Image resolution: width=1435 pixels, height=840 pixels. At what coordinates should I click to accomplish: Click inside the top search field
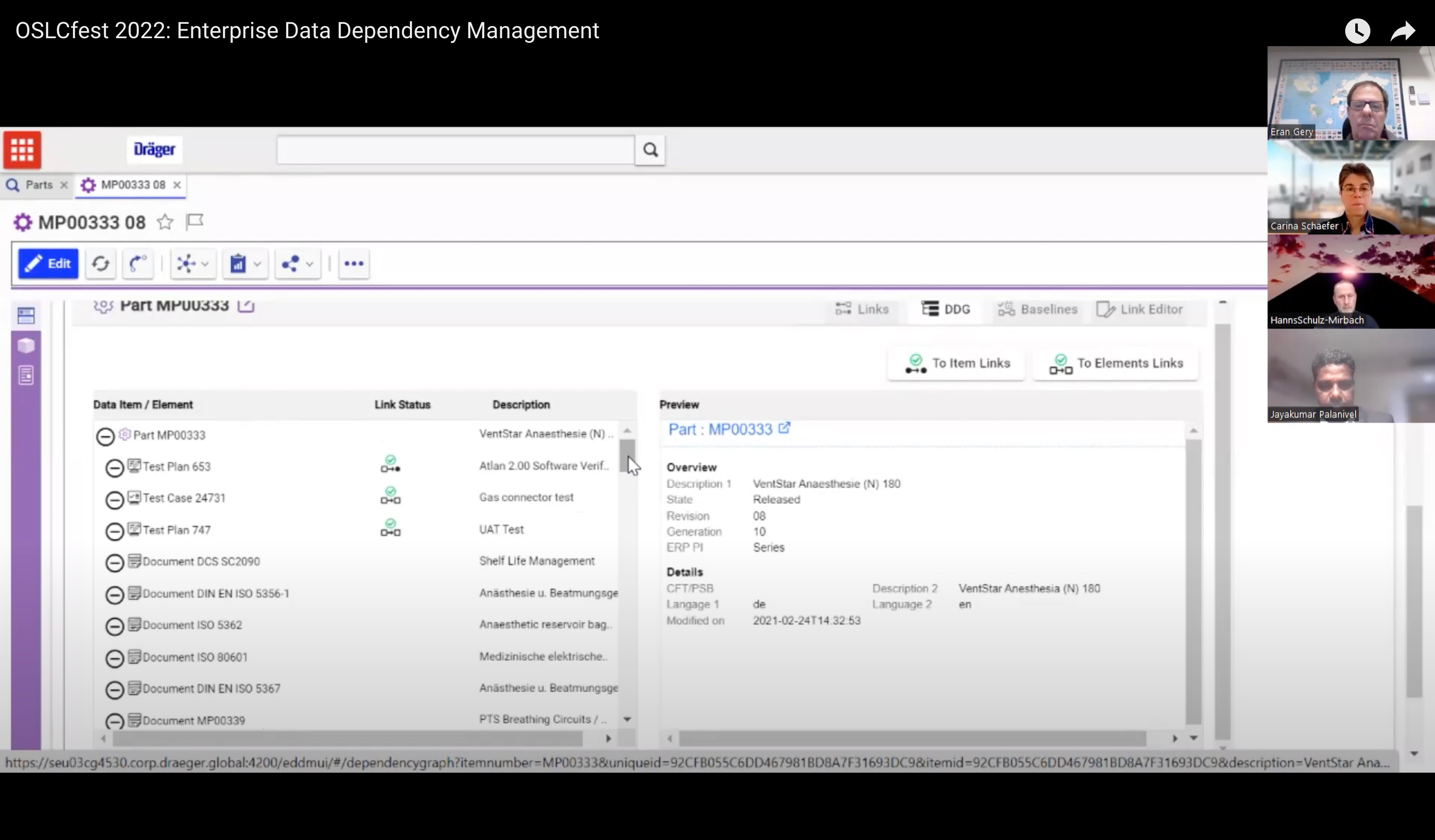pos(456,150)
